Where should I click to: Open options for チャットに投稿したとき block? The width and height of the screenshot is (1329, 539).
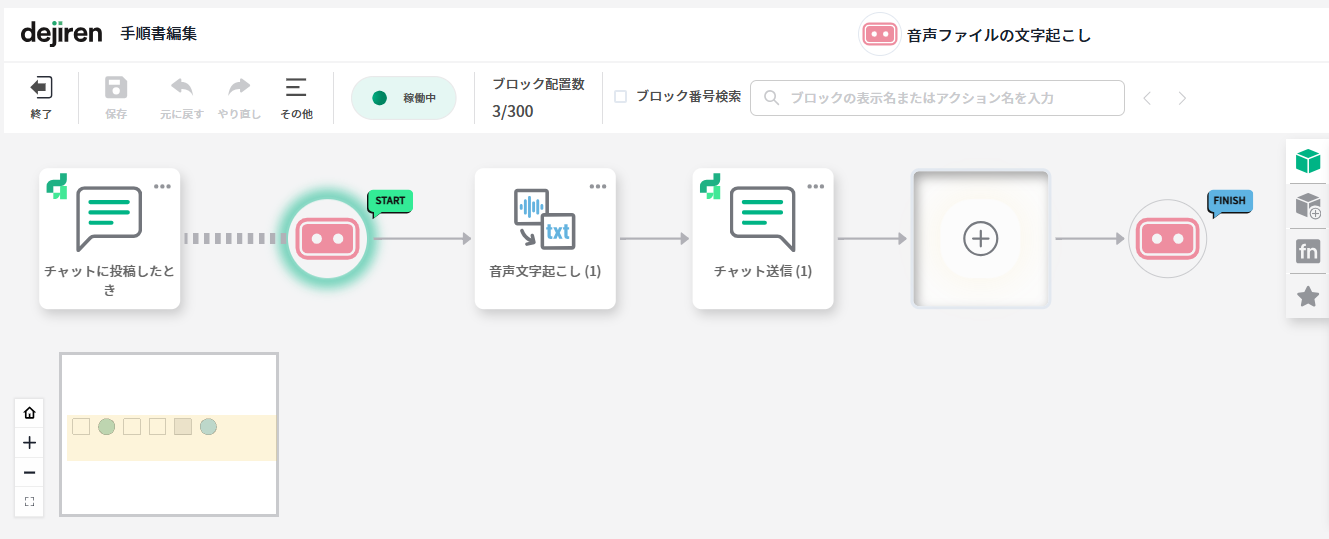click(162, 186)
